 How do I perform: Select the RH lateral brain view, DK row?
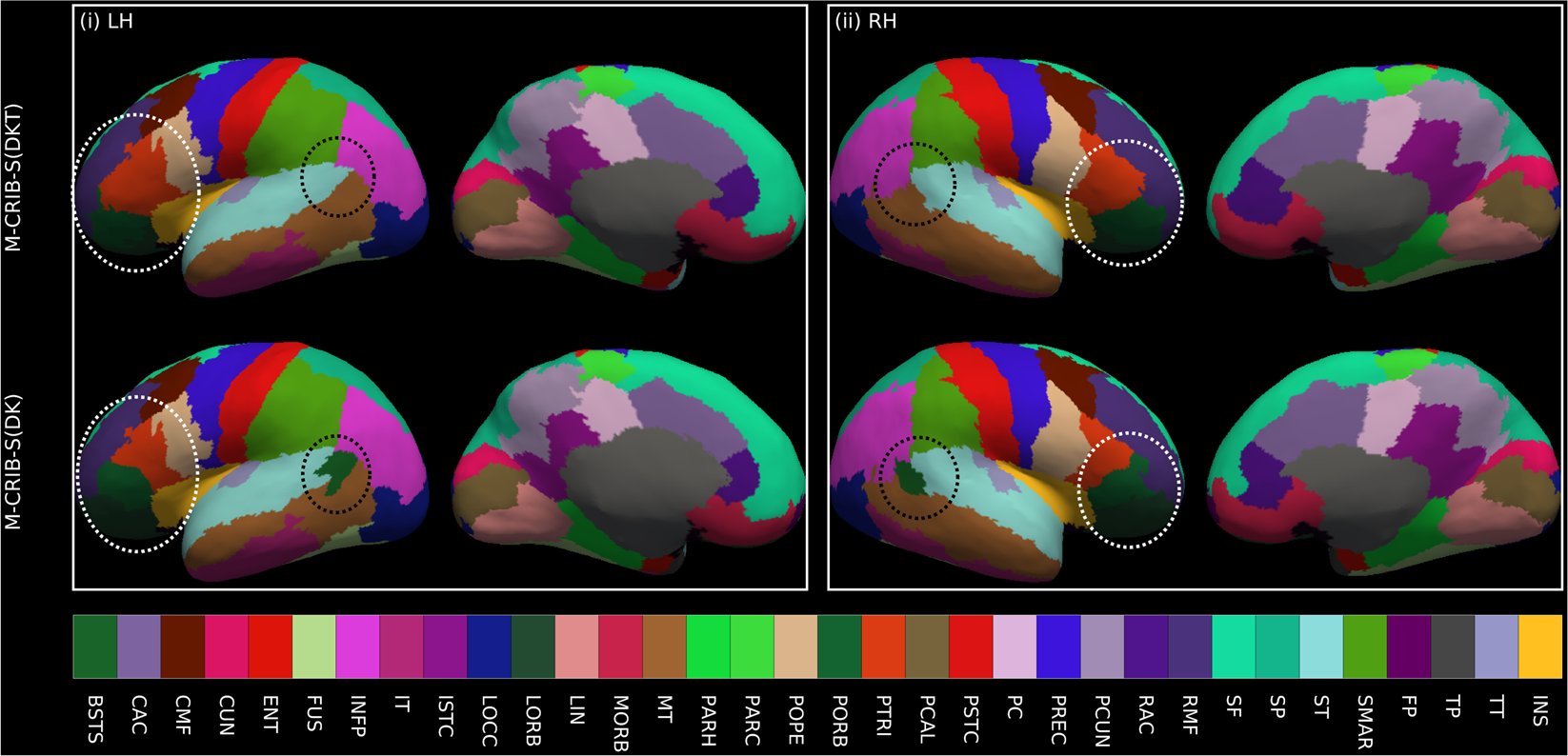(1007, 463)
